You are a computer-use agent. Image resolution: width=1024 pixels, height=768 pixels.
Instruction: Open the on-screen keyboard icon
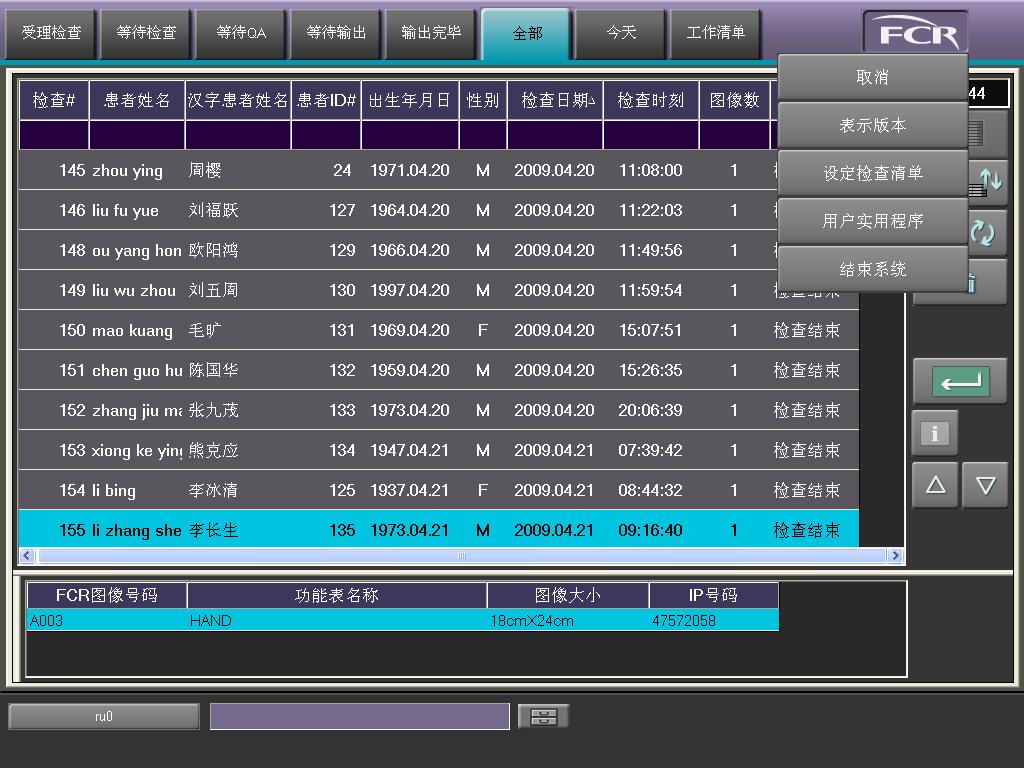(543, 716)
